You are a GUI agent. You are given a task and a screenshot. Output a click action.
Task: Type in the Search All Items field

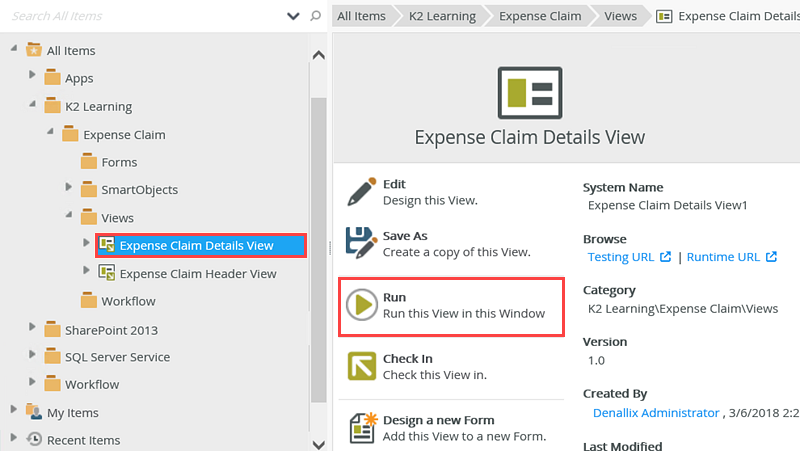(x=140, y=16)
